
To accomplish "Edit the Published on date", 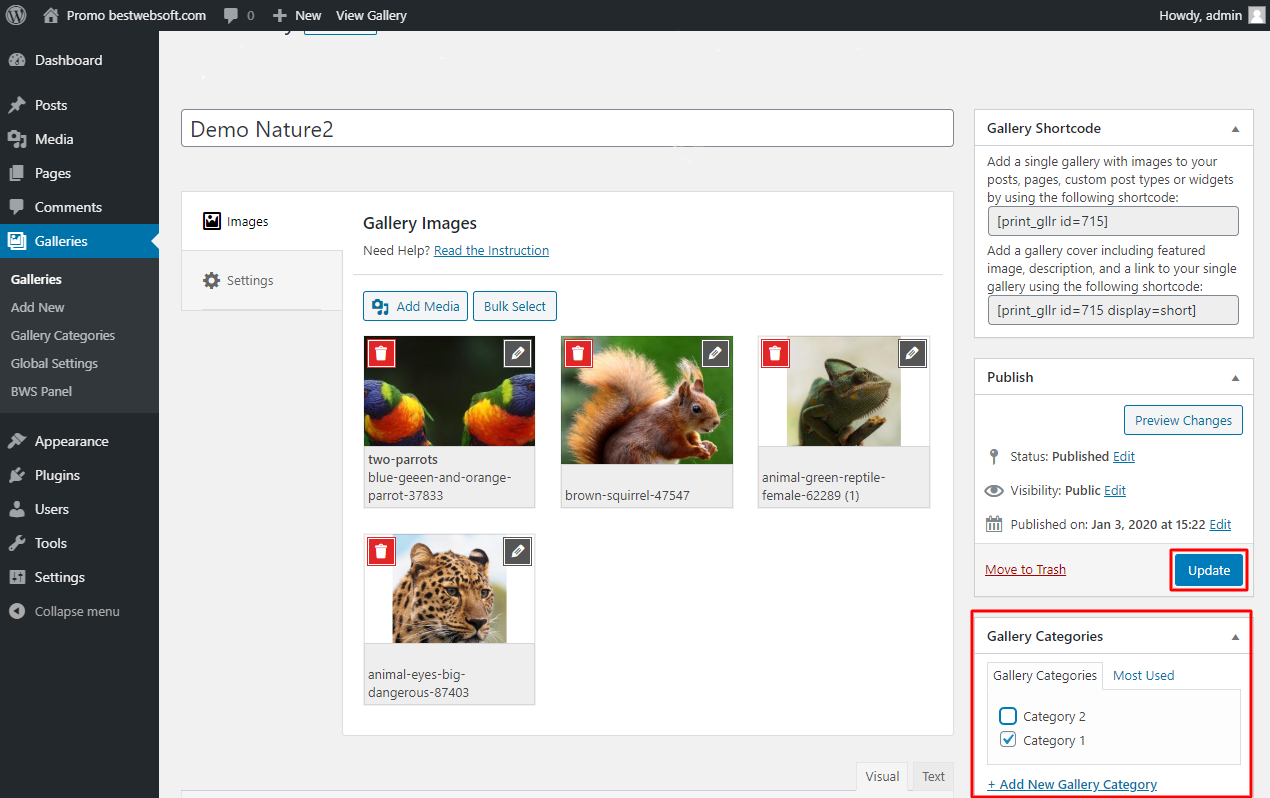I will [1220, 524].
